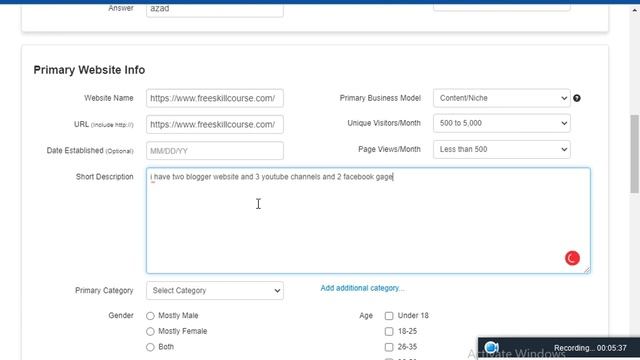Open the Primary Category select list
Screen dimensions: 640x360
215,291
